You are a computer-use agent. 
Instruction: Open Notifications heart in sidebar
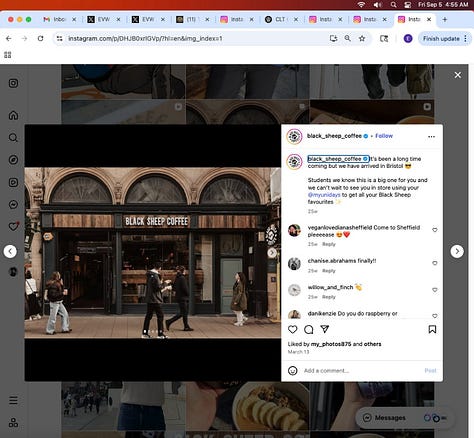(13, 227)
